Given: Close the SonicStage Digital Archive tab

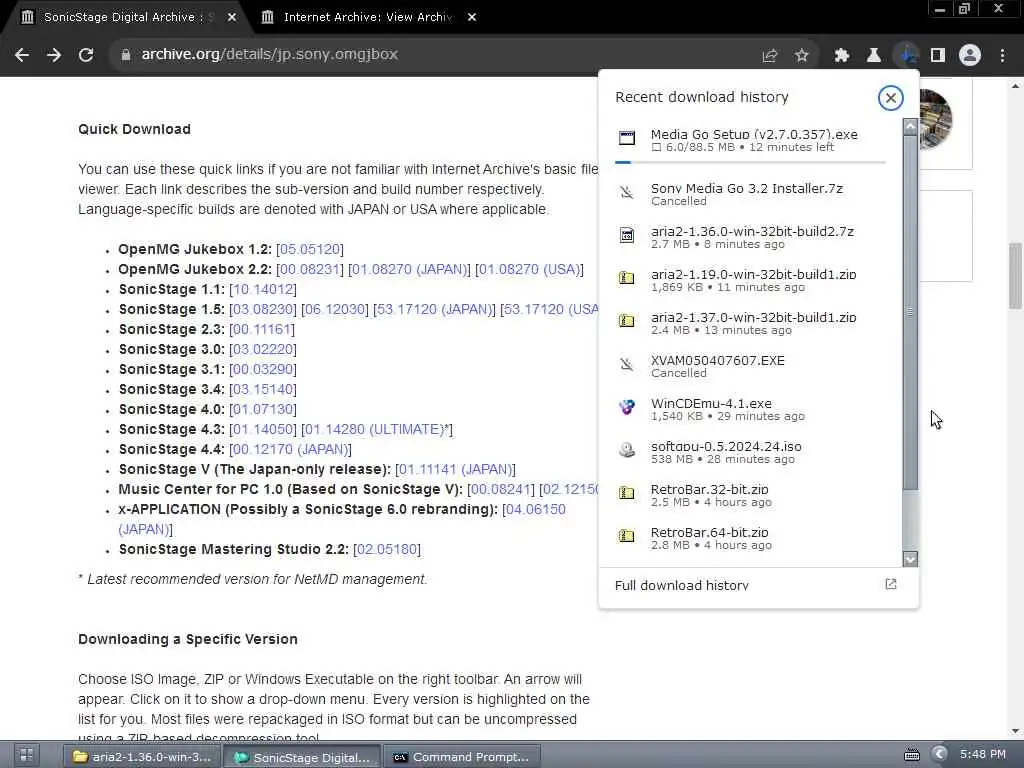Looking at the screenshot, I should 232,18.
